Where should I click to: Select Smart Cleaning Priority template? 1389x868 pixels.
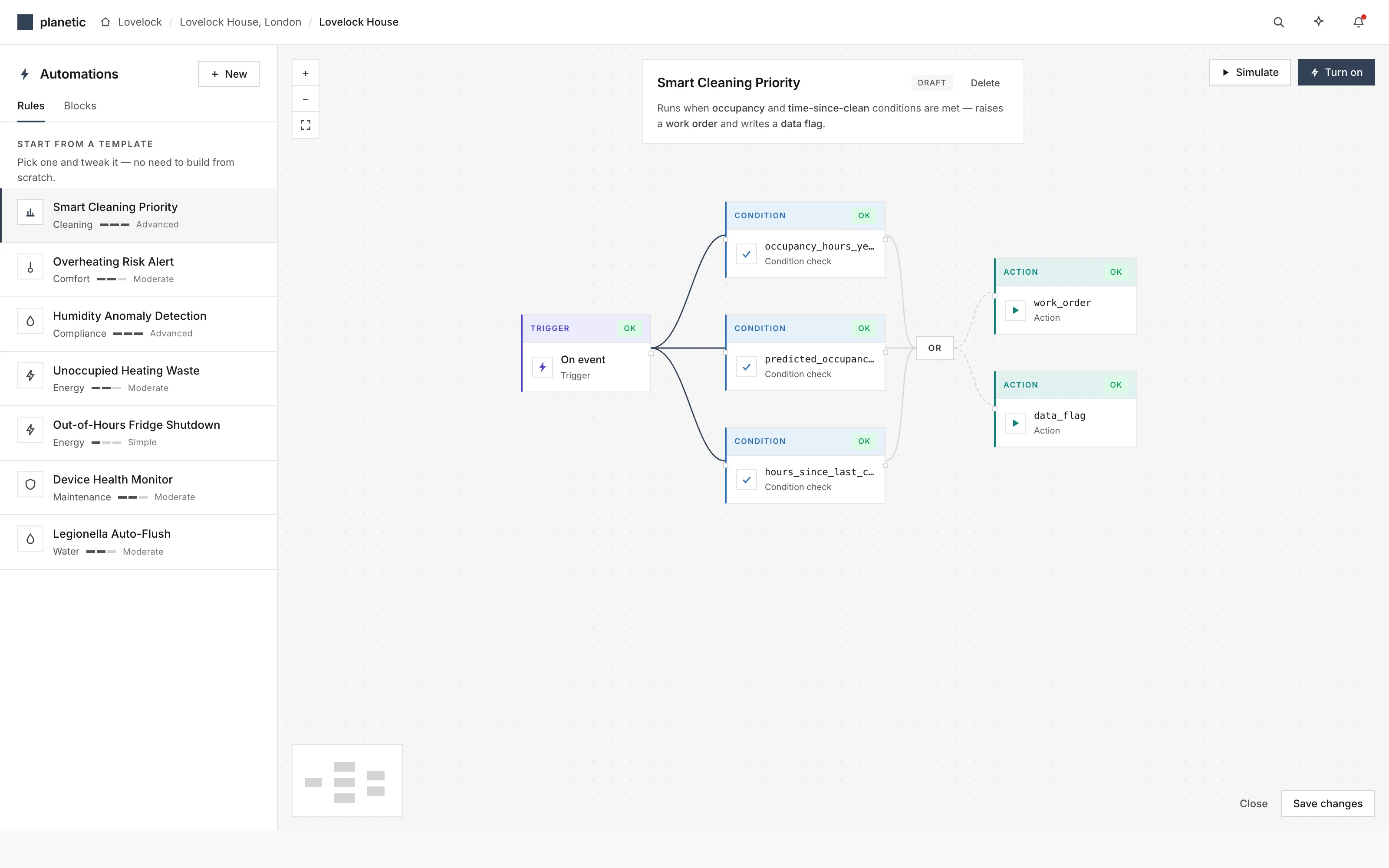139,215
